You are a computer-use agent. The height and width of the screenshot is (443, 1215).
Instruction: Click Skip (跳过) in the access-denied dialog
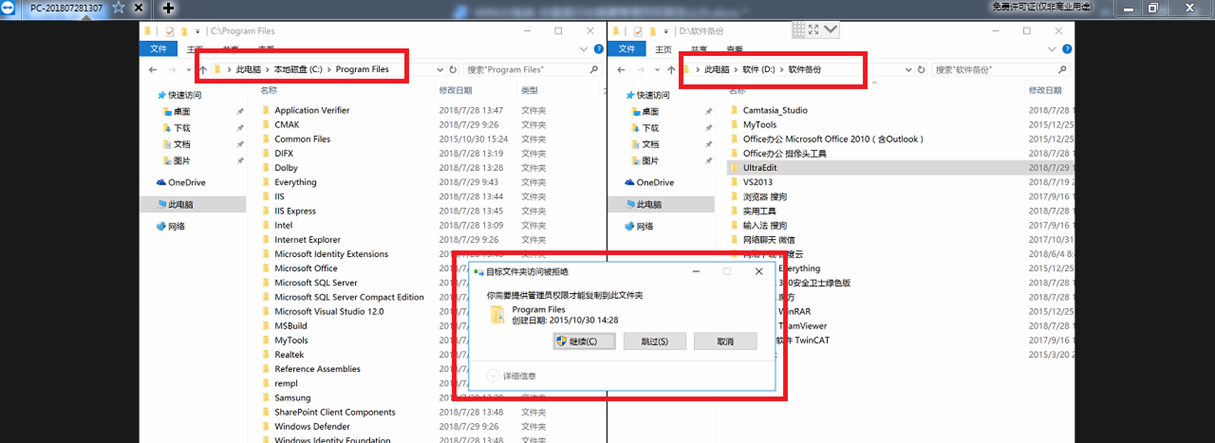click(x=653, y=341)
